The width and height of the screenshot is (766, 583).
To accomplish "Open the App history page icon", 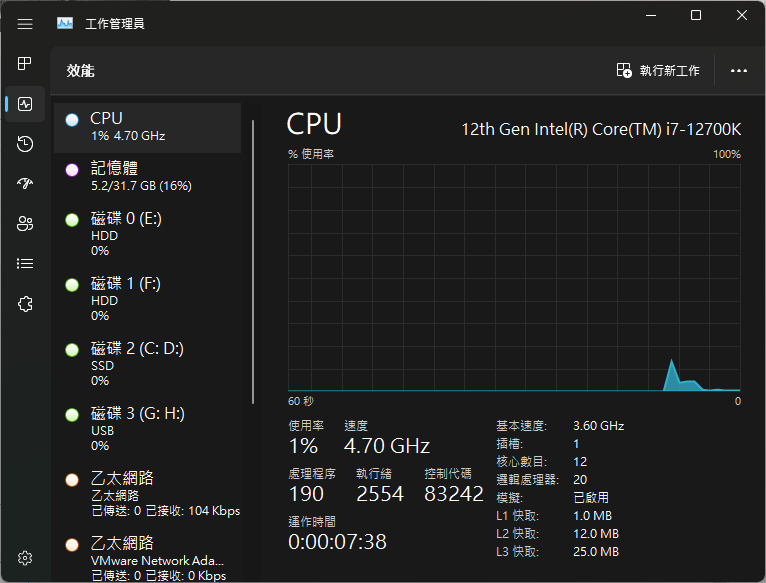I will click(25, 144).
